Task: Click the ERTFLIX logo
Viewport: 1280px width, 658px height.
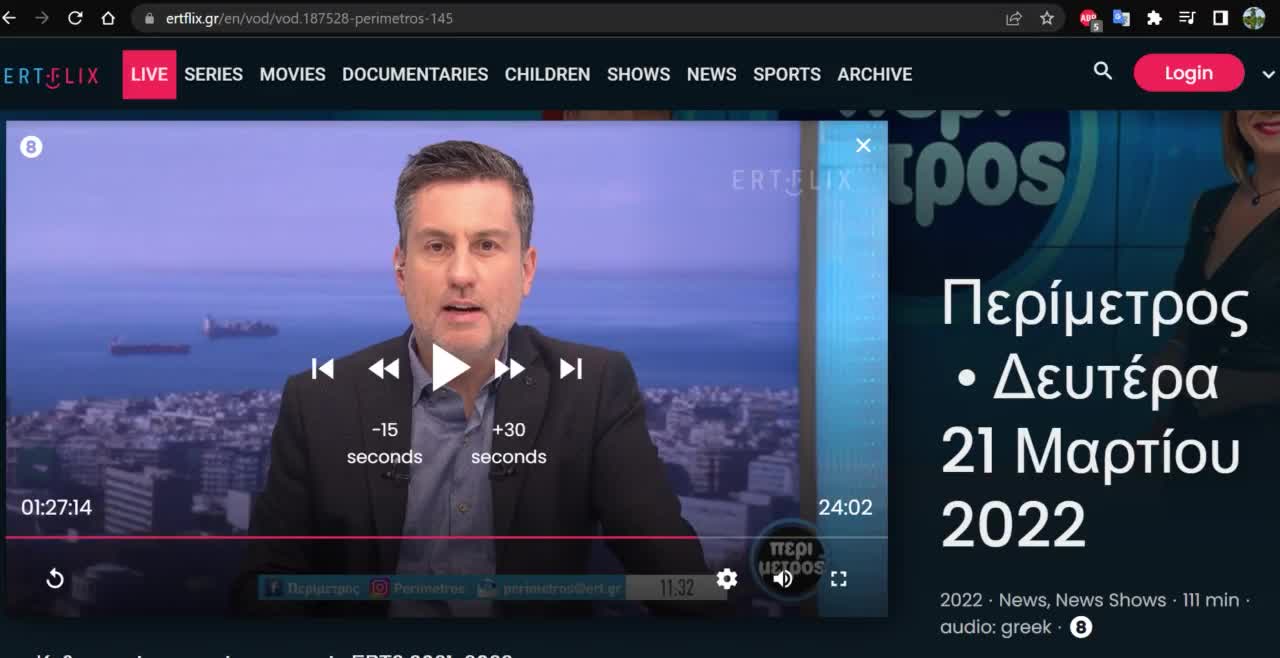Action: coord(51,76)
